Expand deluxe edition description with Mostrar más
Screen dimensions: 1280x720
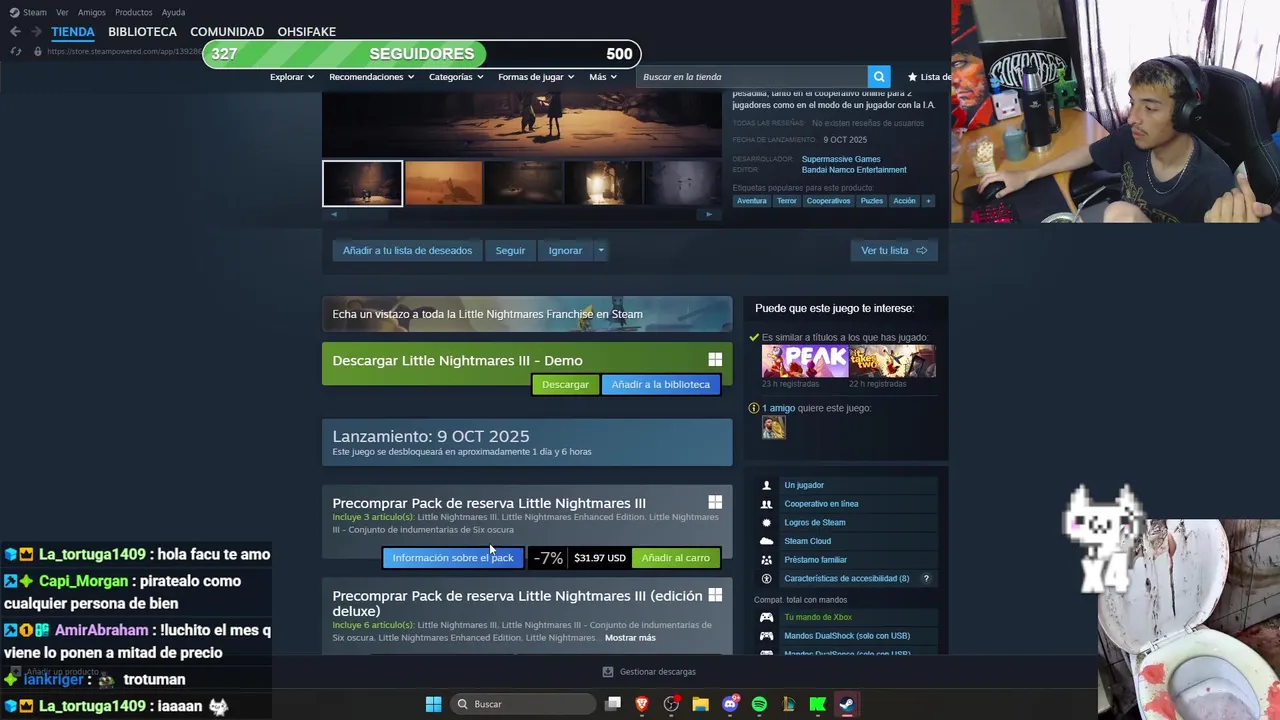coord(630,638)
